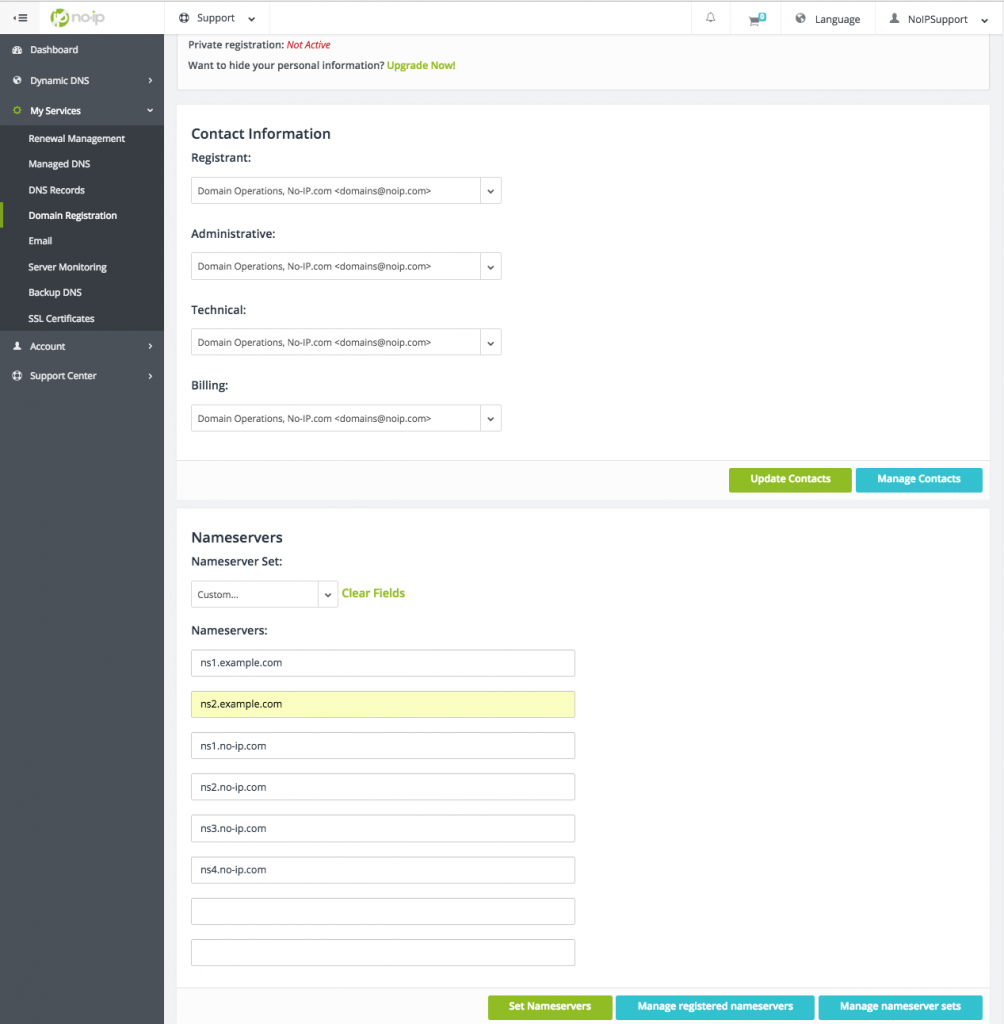The height and width of the screenshot is (1024, 1004).
Task: Click the ns3.no-ip.com nameserver field
Action: (383, 829)
